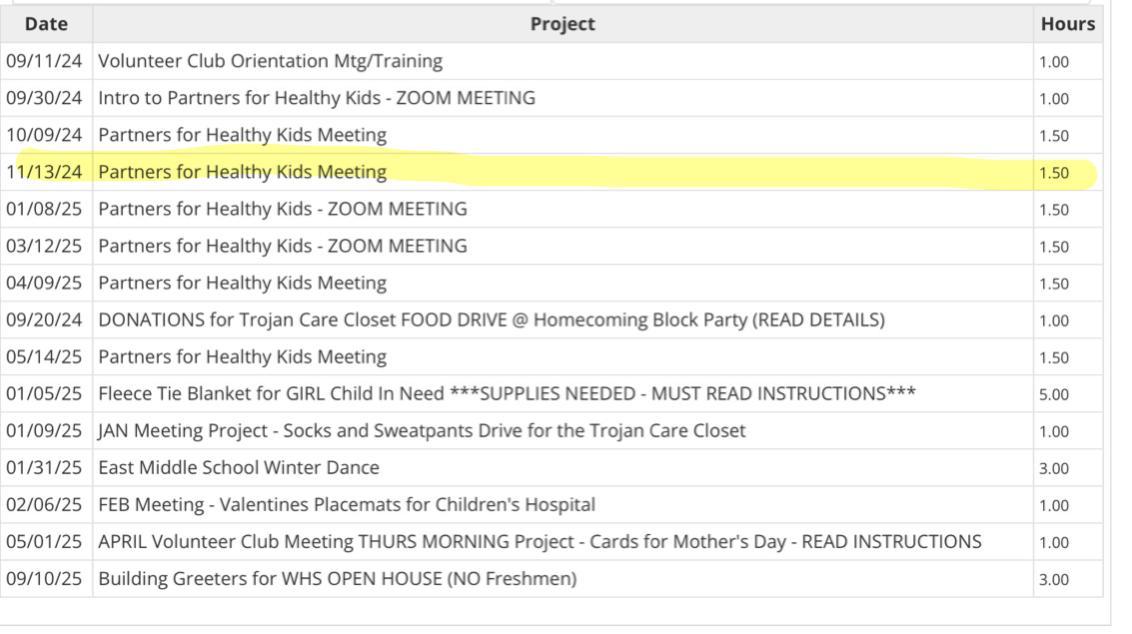The width and height of the screenshot is (1132, 634).
Task: Click the Project column header
Action: 562,24
